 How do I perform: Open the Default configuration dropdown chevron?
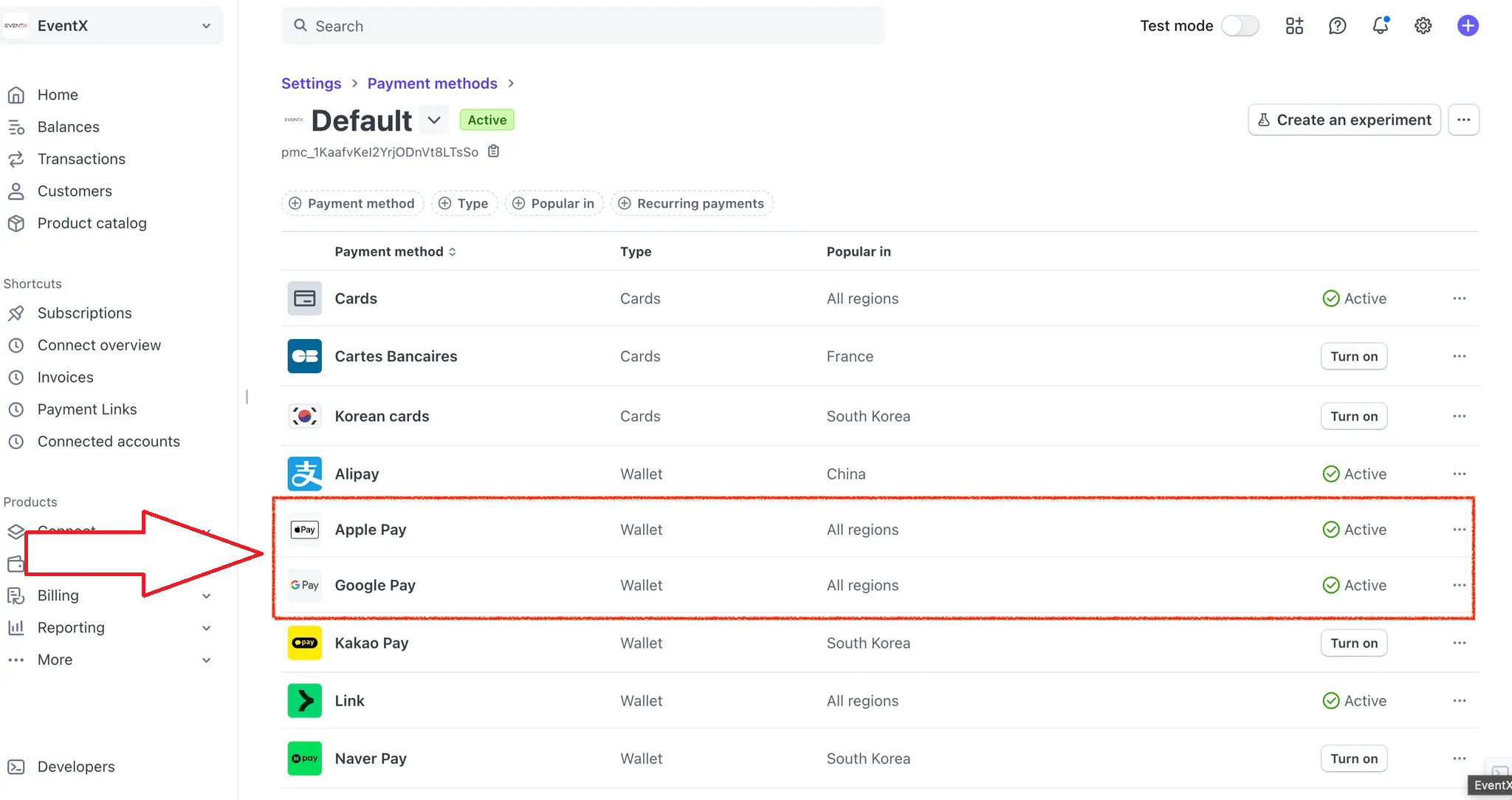[x=434, y=120]
